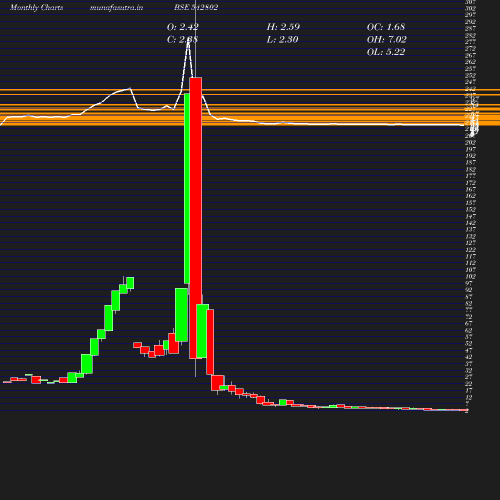Select the low value "L: 2.30"

[x=282, y=39]
